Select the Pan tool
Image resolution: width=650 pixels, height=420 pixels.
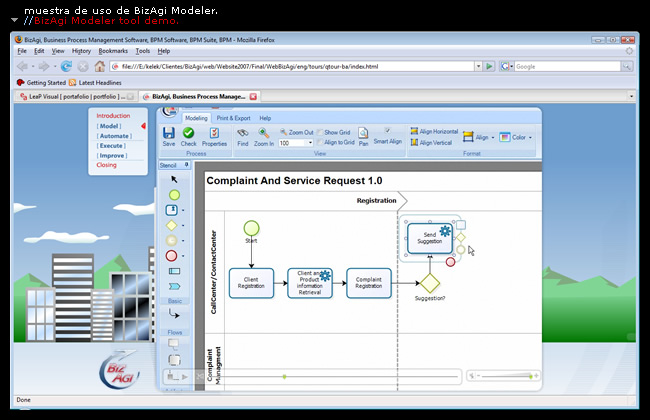(363, 135)
